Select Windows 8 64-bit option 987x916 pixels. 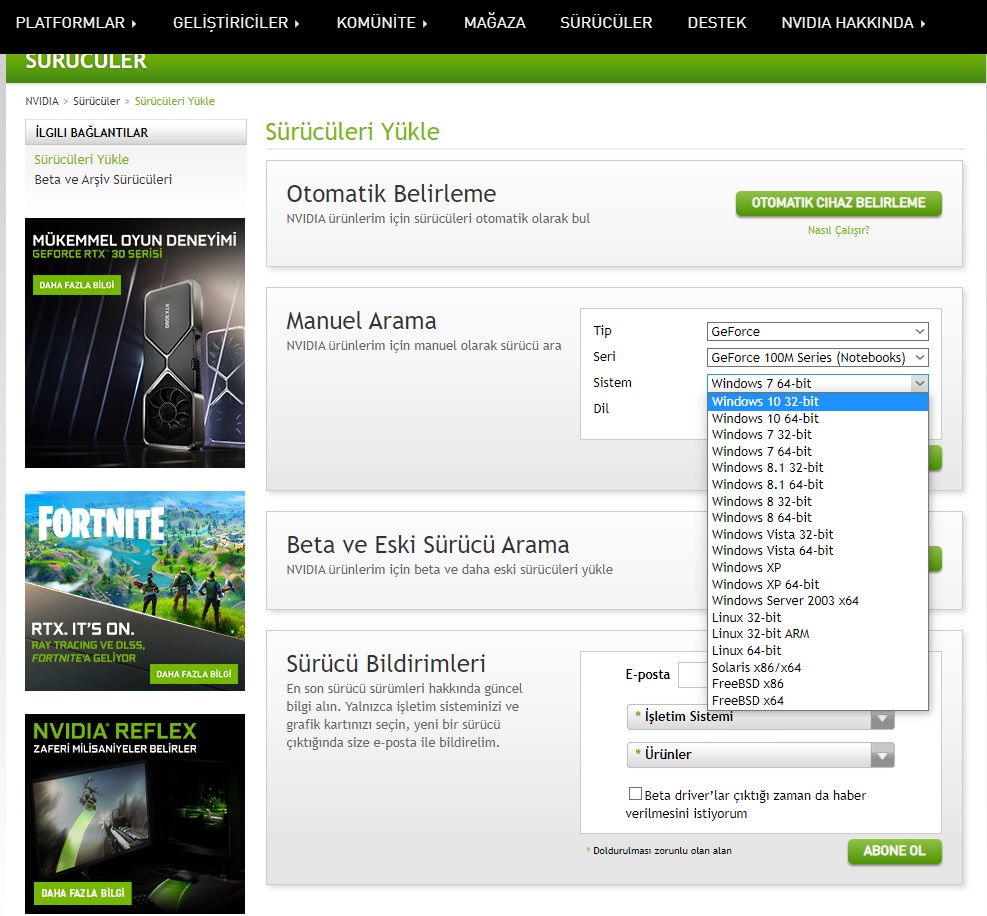pyautogui.click(x=818, y=517)
